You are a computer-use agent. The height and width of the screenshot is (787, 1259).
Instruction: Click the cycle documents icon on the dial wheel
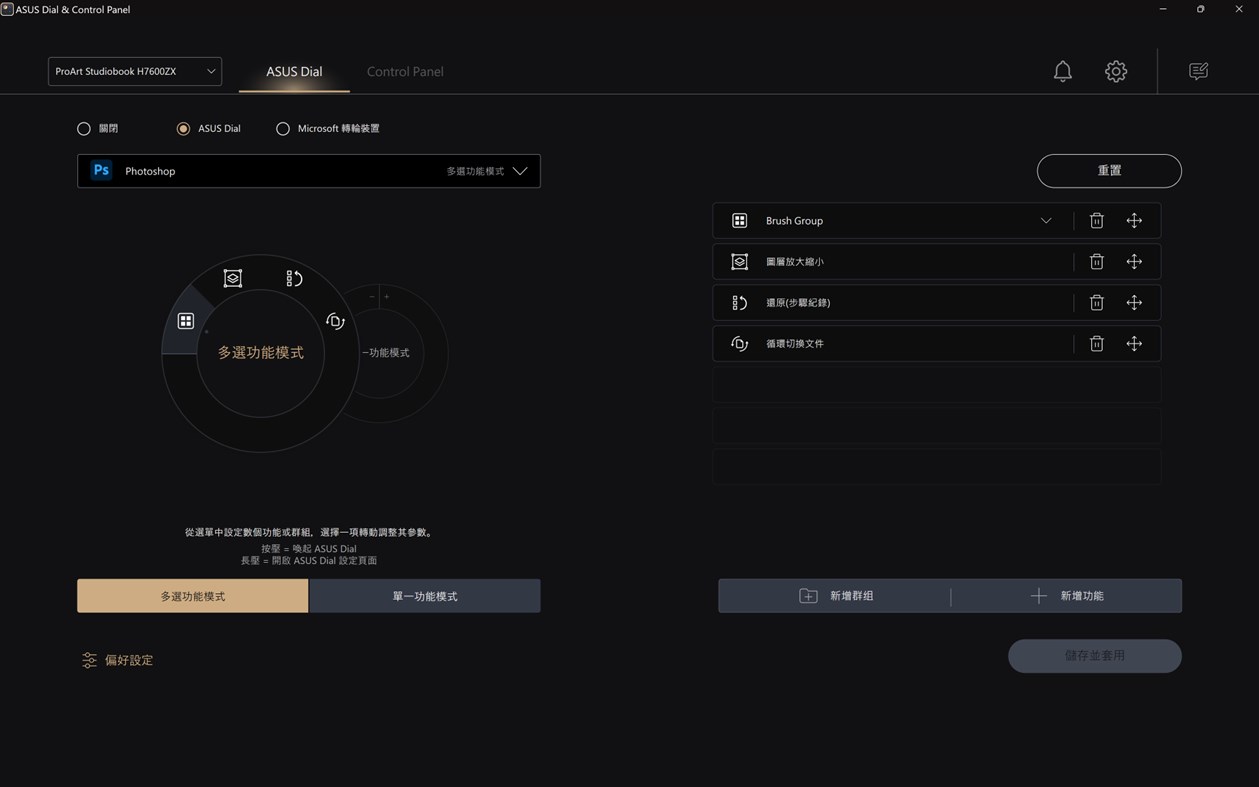pyautogui.click(x=335, y=321)
